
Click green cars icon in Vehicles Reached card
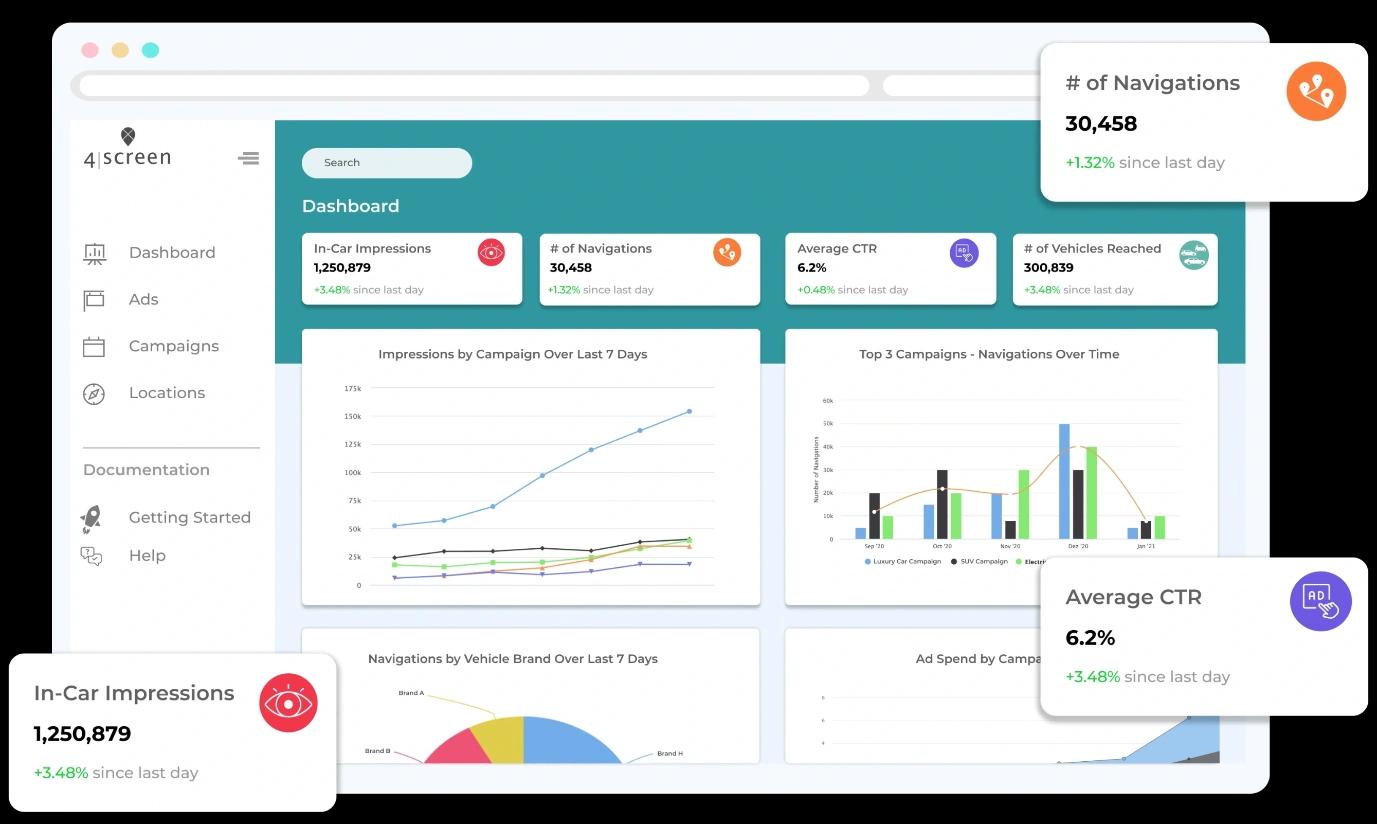tap(1194, 255)
